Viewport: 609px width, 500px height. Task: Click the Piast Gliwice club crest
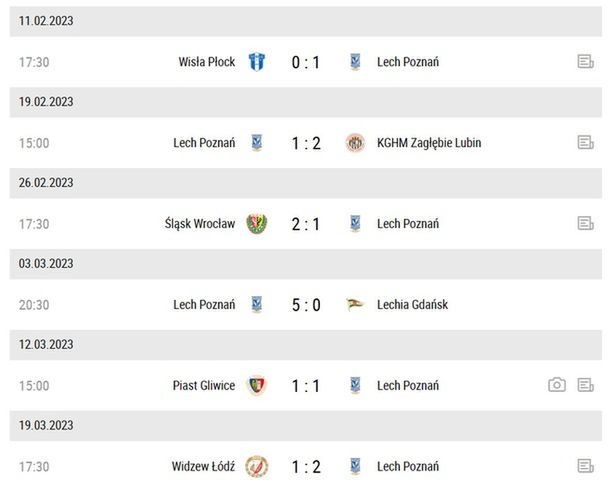pos(257,385)
